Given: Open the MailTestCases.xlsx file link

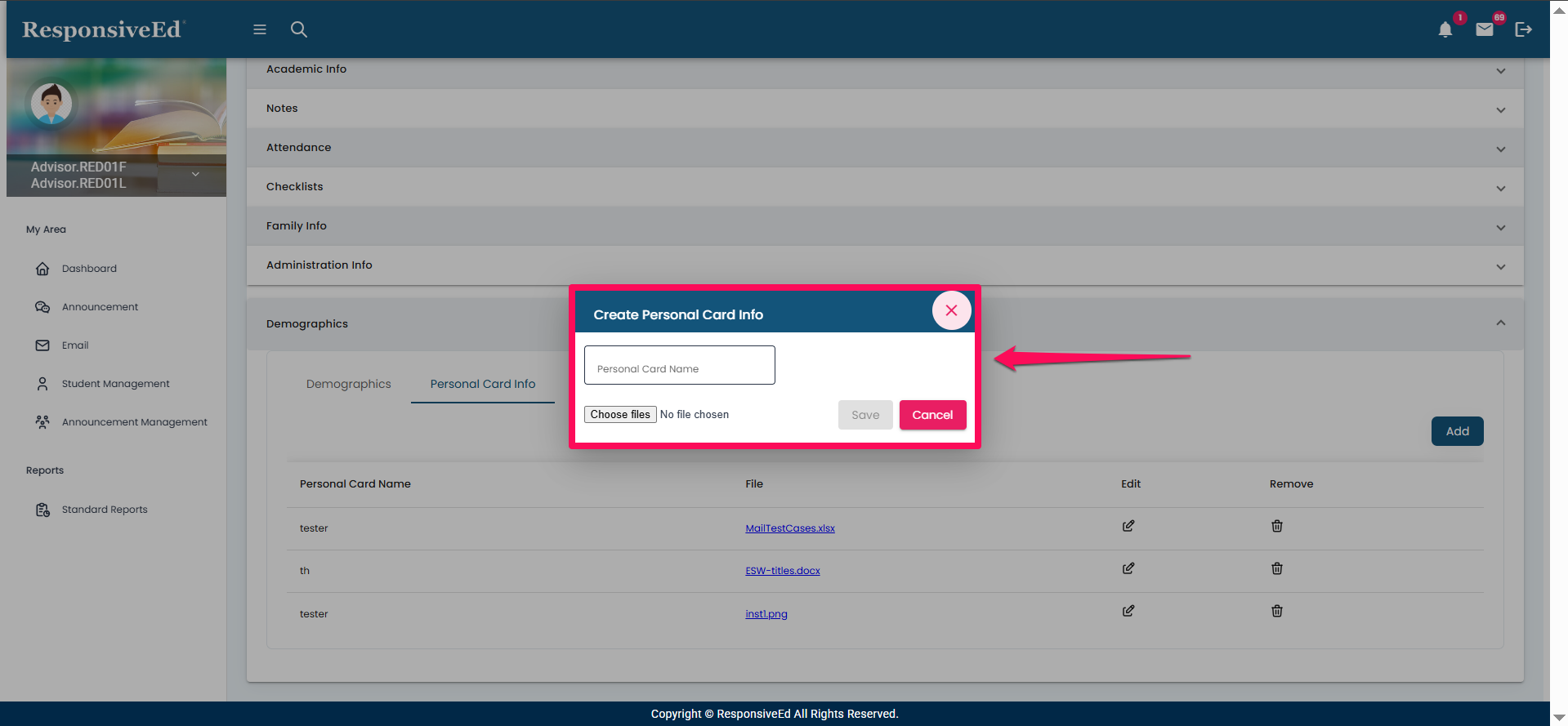Looking at the screenshot, I should (789, 528).
